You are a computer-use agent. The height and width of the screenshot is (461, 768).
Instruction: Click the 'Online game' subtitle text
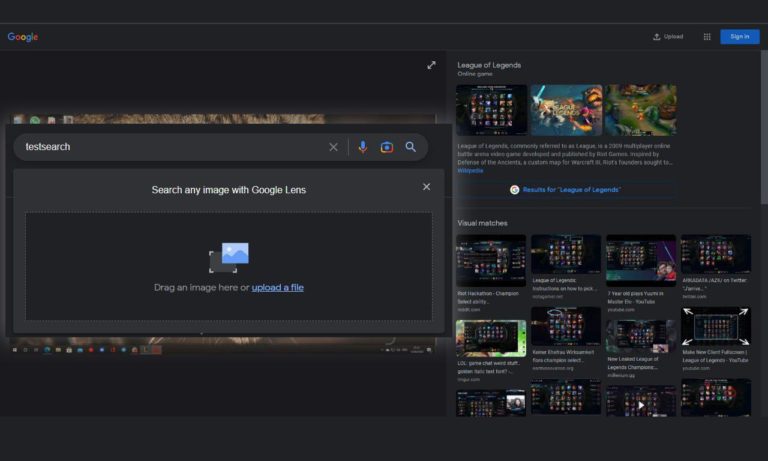tap(475, 74)
